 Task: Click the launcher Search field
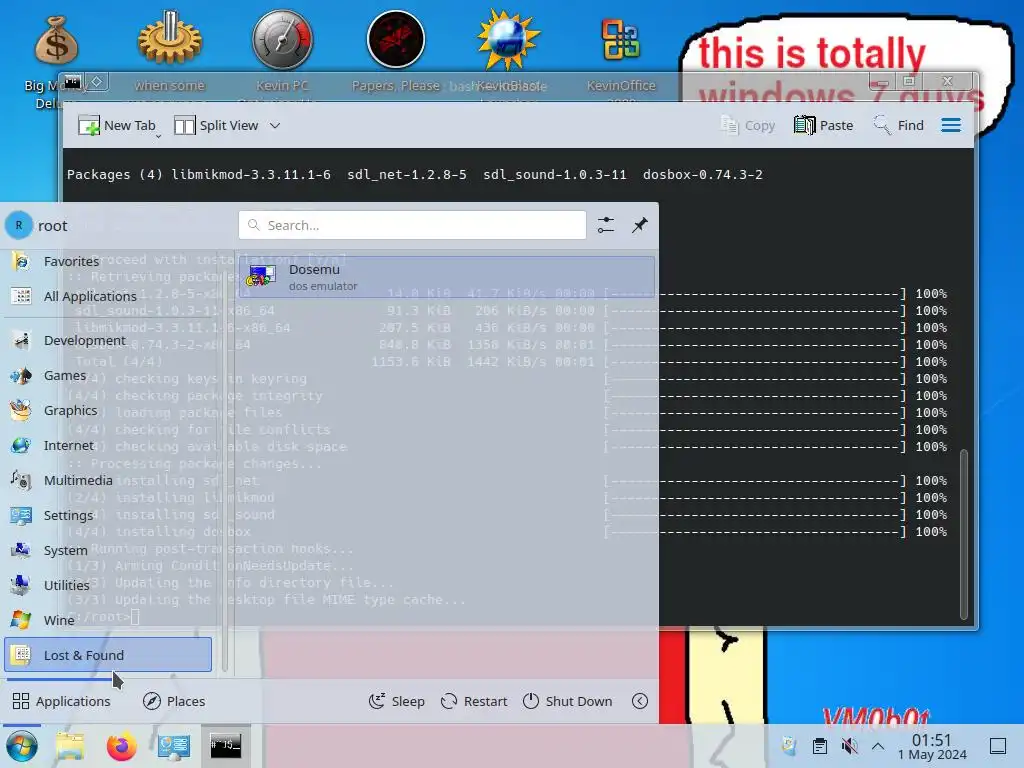coord(412,225)
